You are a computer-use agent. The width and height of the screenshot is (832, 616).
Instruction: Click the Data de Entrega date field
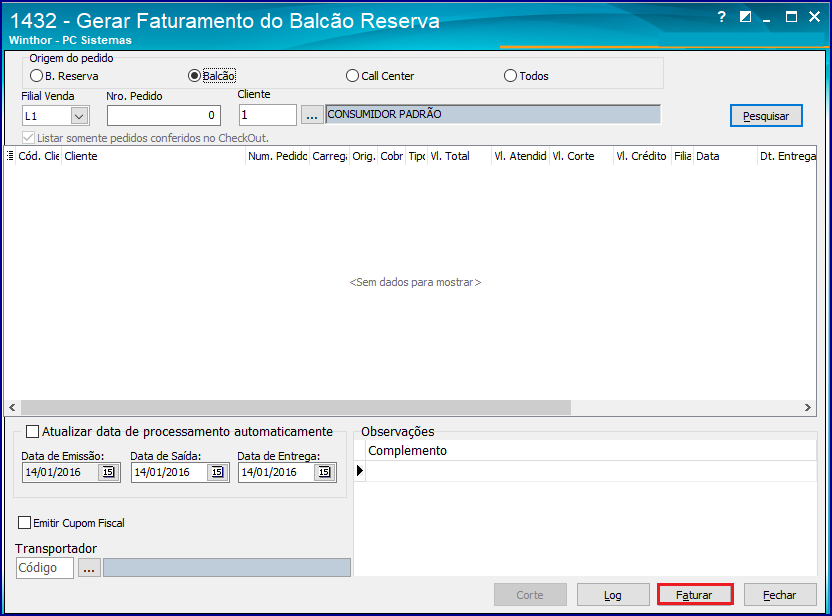(x=276, y=472)
